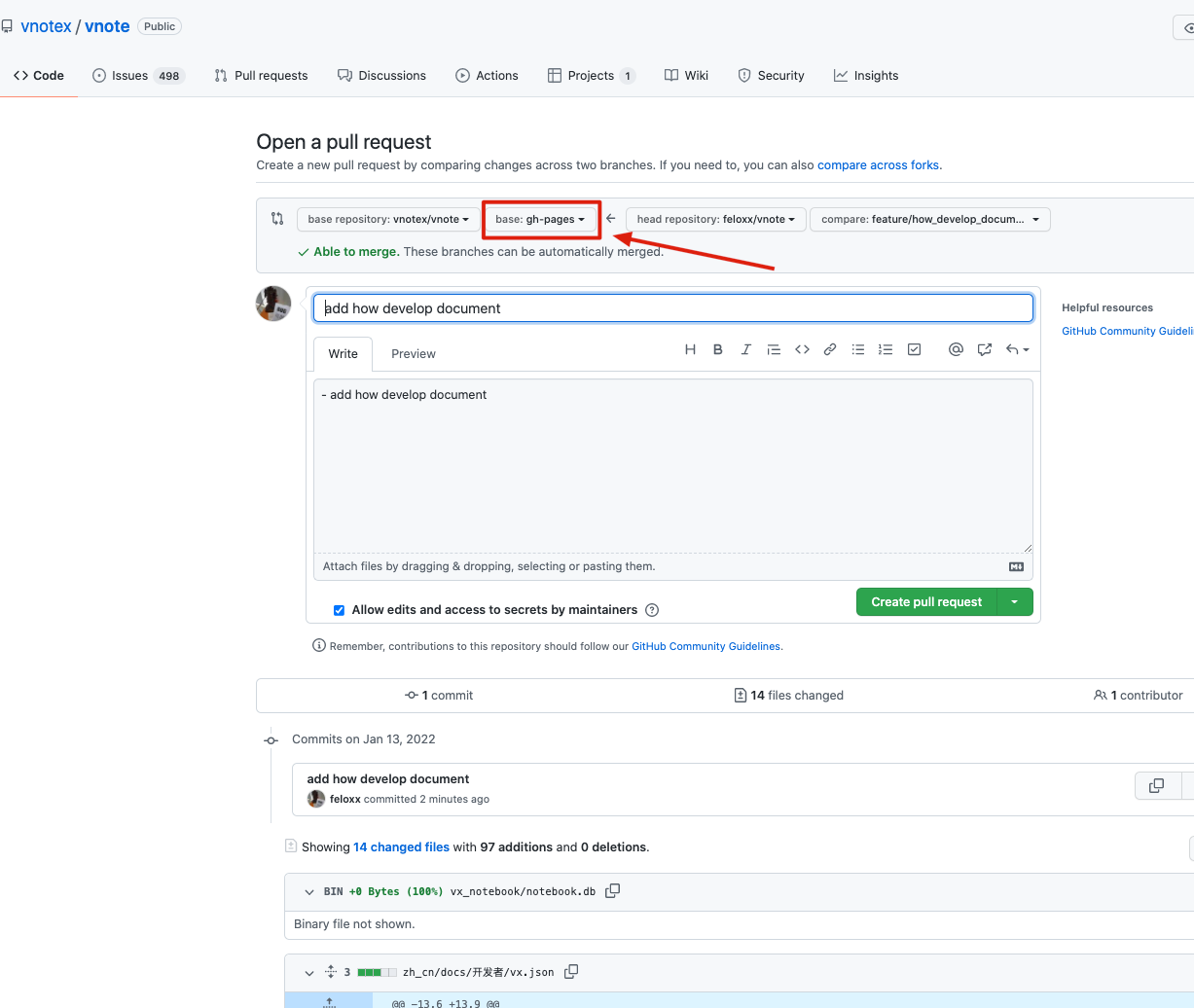Click the Public repository label
The image size is (1194, 1008).
[x=160, y=26]
